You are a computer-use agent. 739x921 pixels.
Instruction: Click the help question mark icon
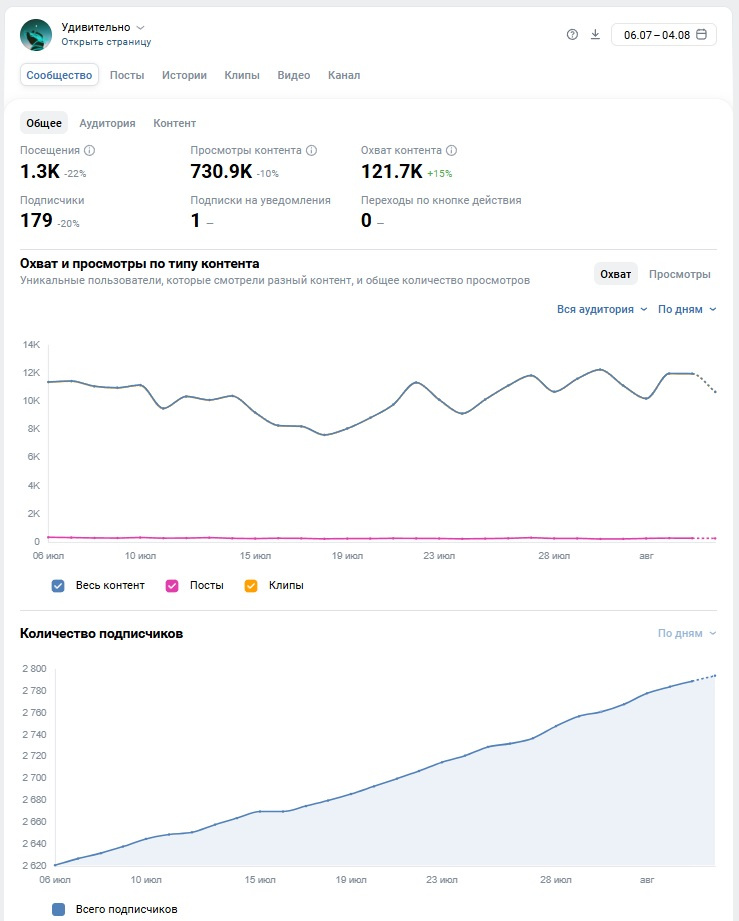click(572, 35)
